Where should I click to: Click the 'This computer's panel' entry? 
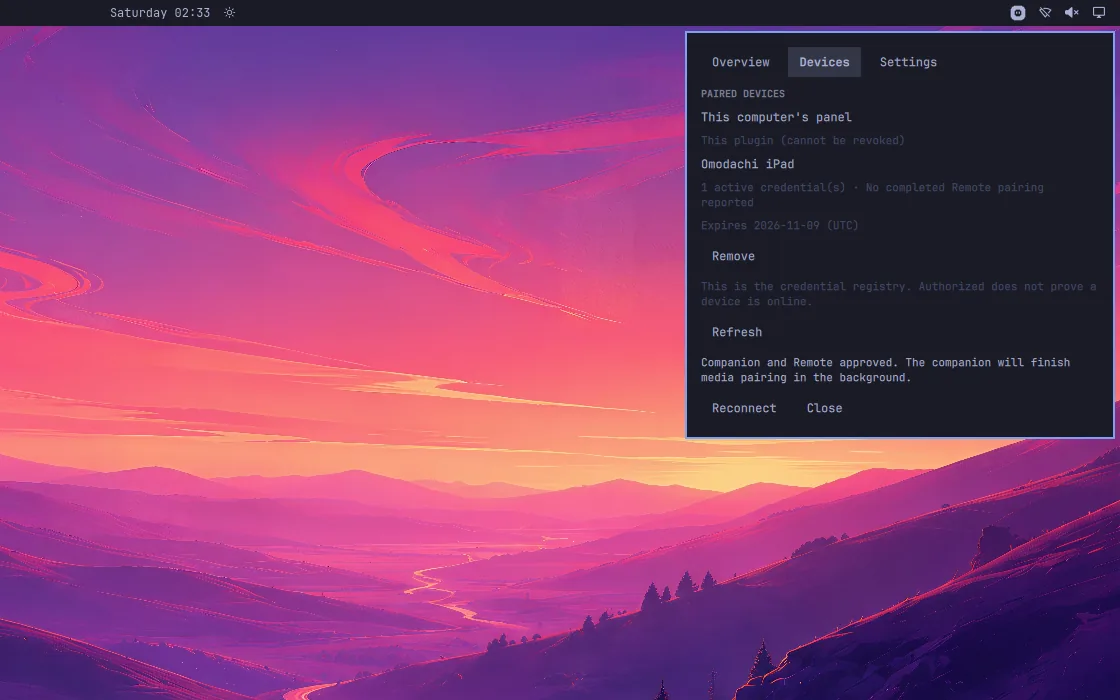(x=776, y=117)
